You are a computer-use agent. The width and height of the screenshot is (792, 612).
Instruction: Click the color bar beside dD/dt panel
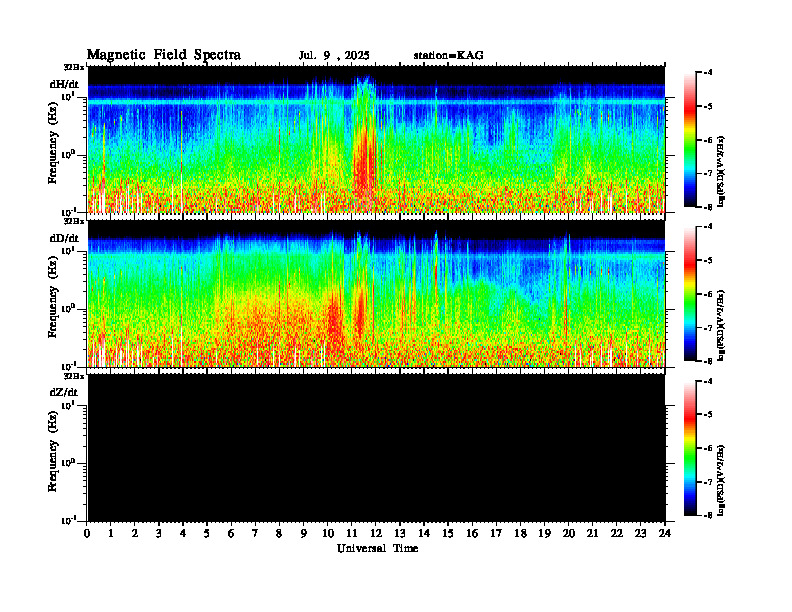pyautogui.click(x=690, y=294)
